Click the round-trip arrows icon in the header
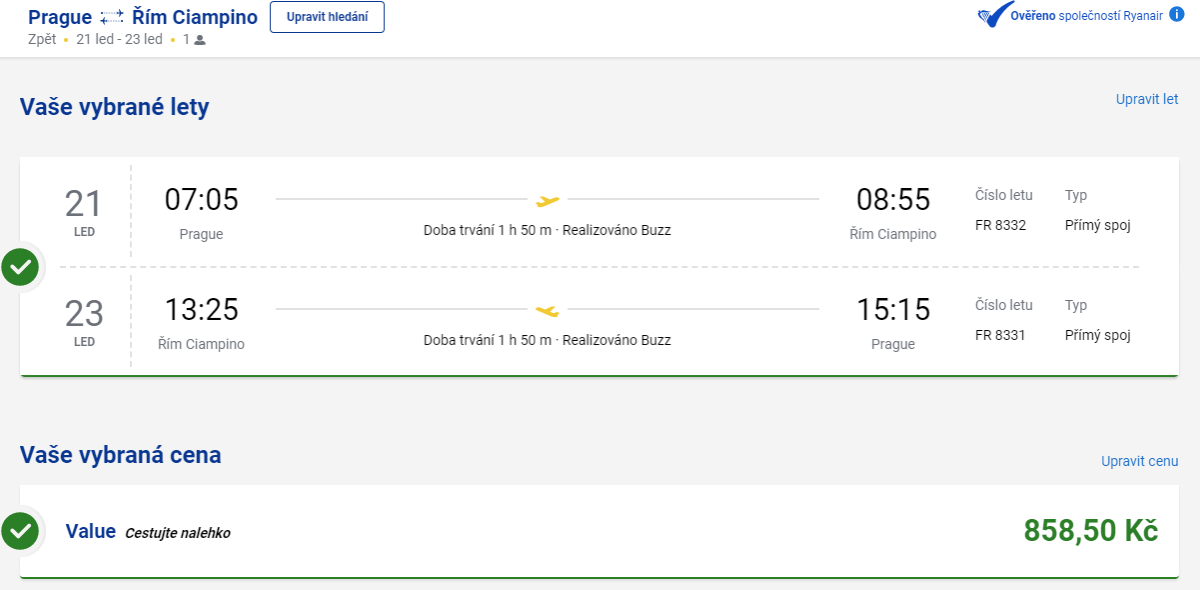Screen dimensions: 1200x590 [113, 17]
